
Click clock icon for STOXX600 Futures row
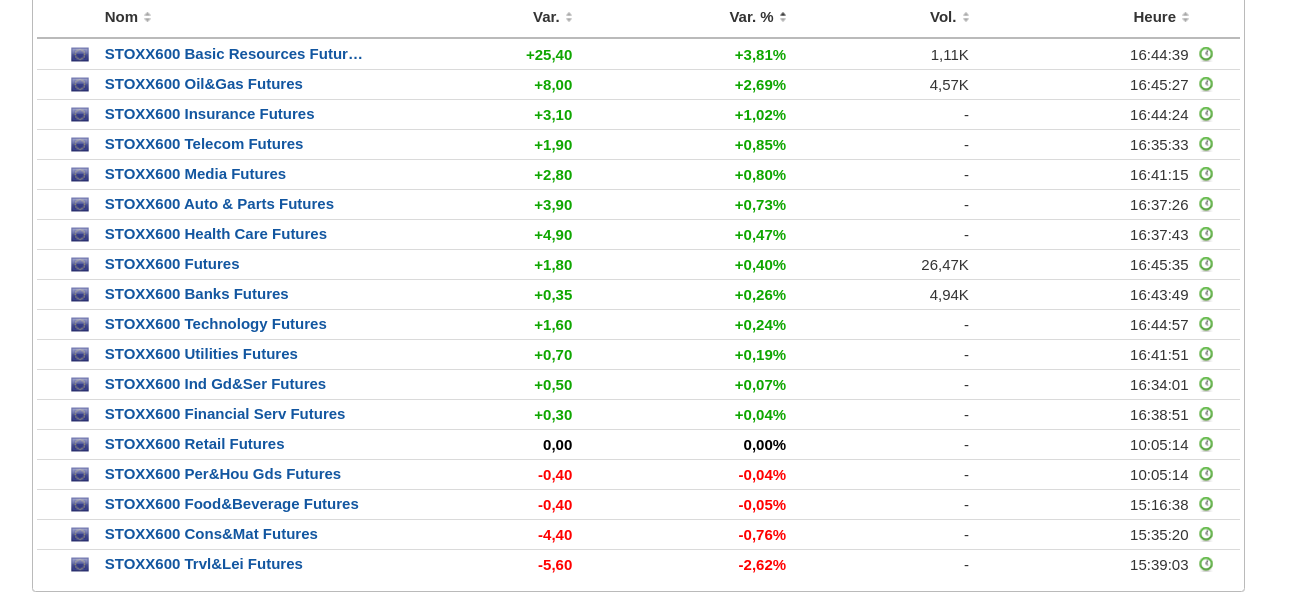pos(1206,264)
